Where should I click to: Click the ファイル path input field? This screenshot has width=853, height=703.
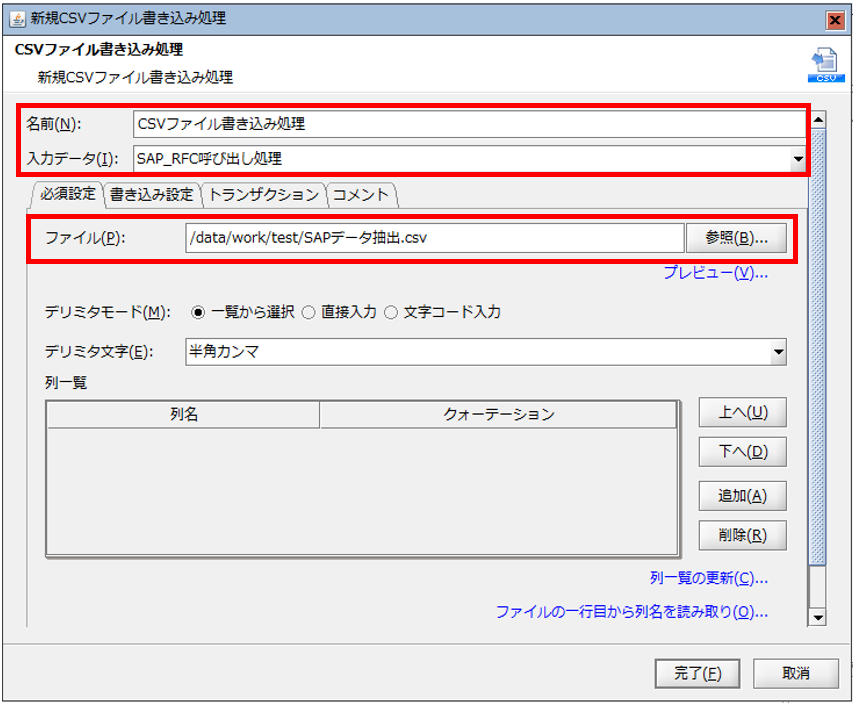pos(433,238)
